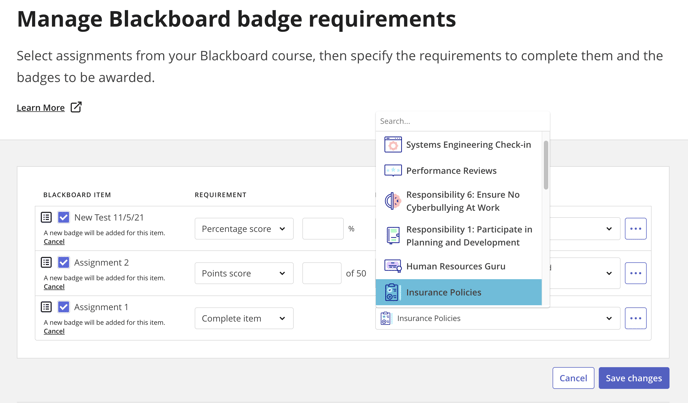This screenshot has height=403, width=688.
Task: Click the Responsibility 1 Planning badge icon
Action: click(x=393, y=236)
